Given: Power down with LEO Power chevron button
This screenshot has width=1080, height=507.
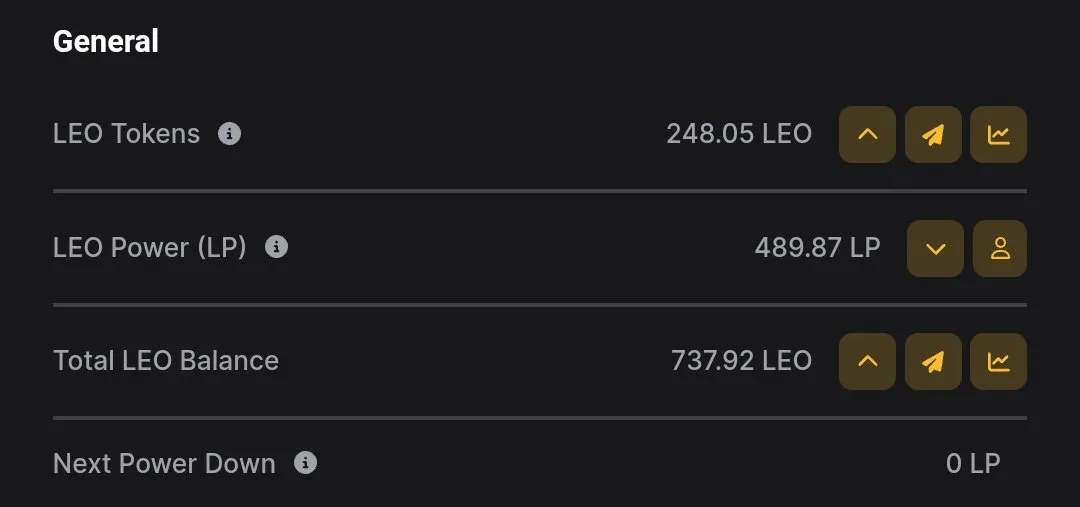Looking at the screenshot, I should coord(935,249).
